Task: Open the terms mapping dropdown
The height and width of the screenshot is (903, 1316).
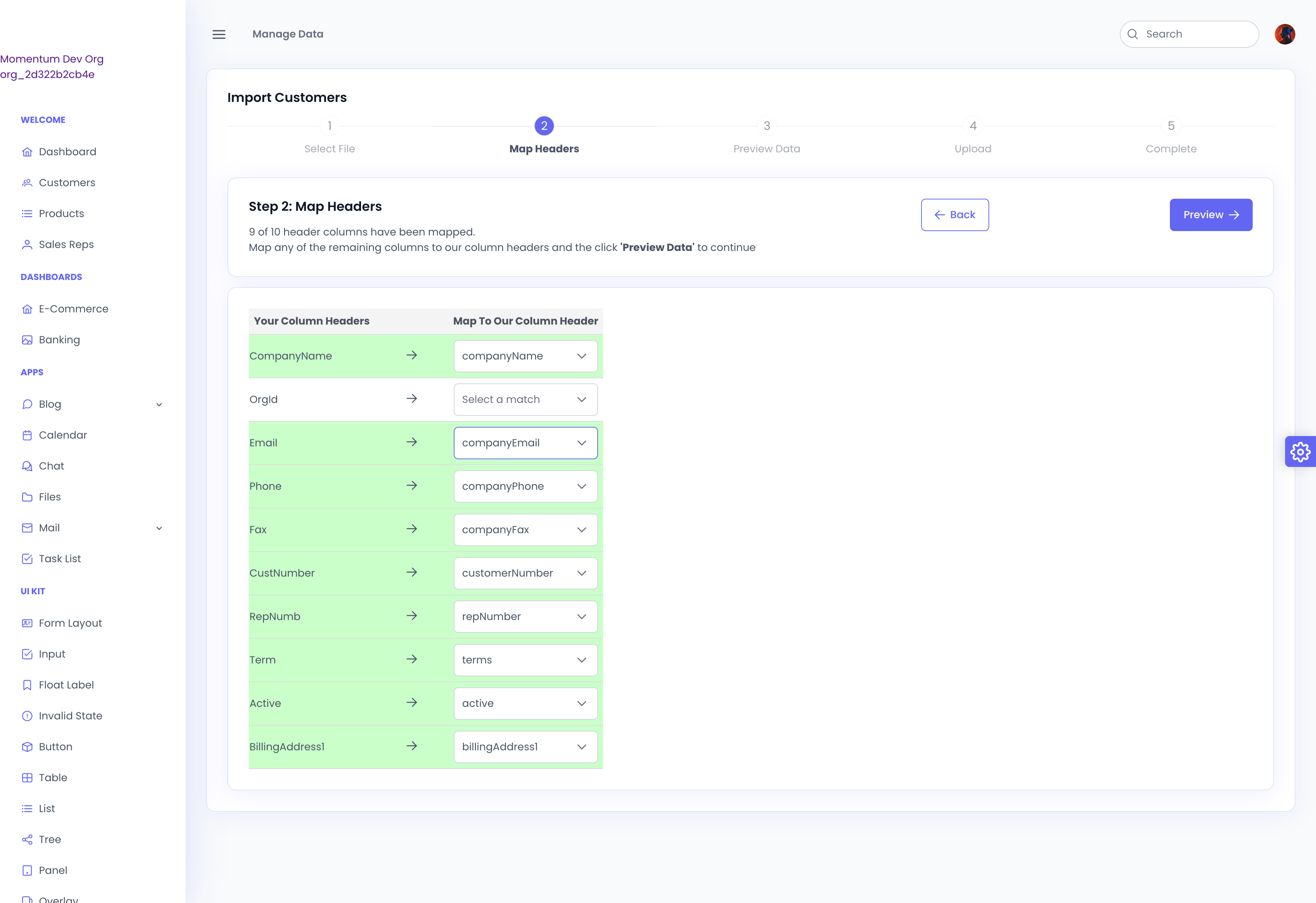Action: [x=526, y=659]
